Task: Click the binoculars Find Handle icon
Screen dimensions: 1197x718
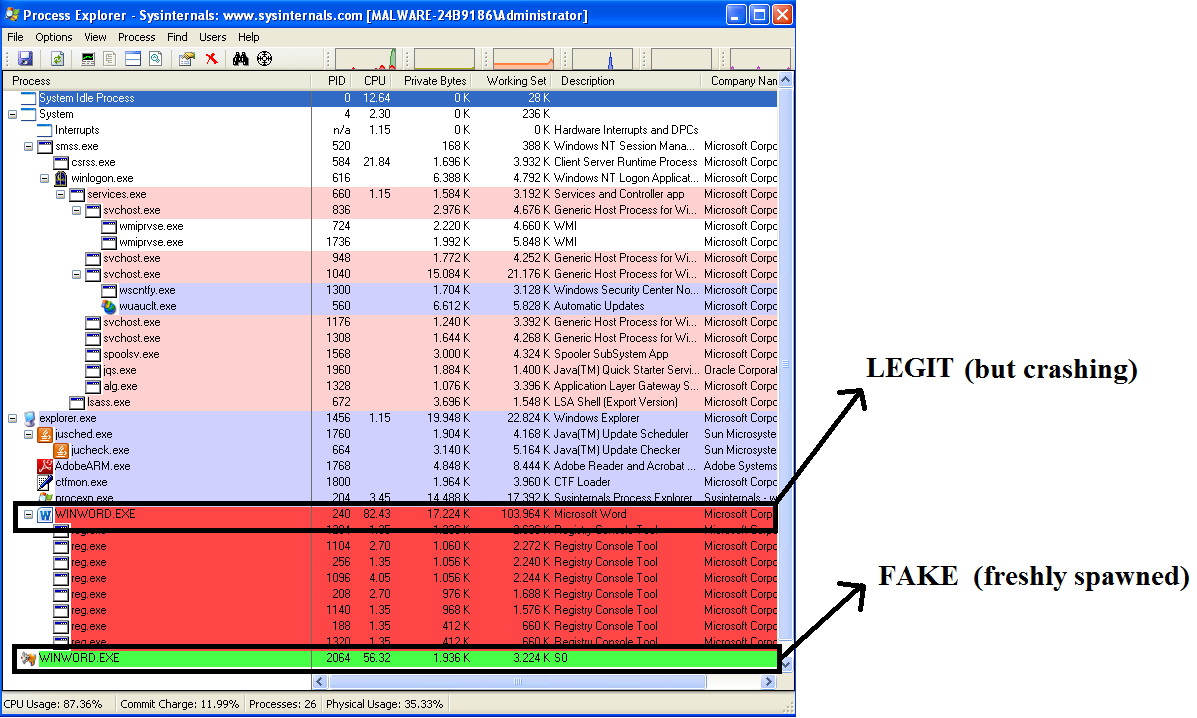Action: (240, 59)
